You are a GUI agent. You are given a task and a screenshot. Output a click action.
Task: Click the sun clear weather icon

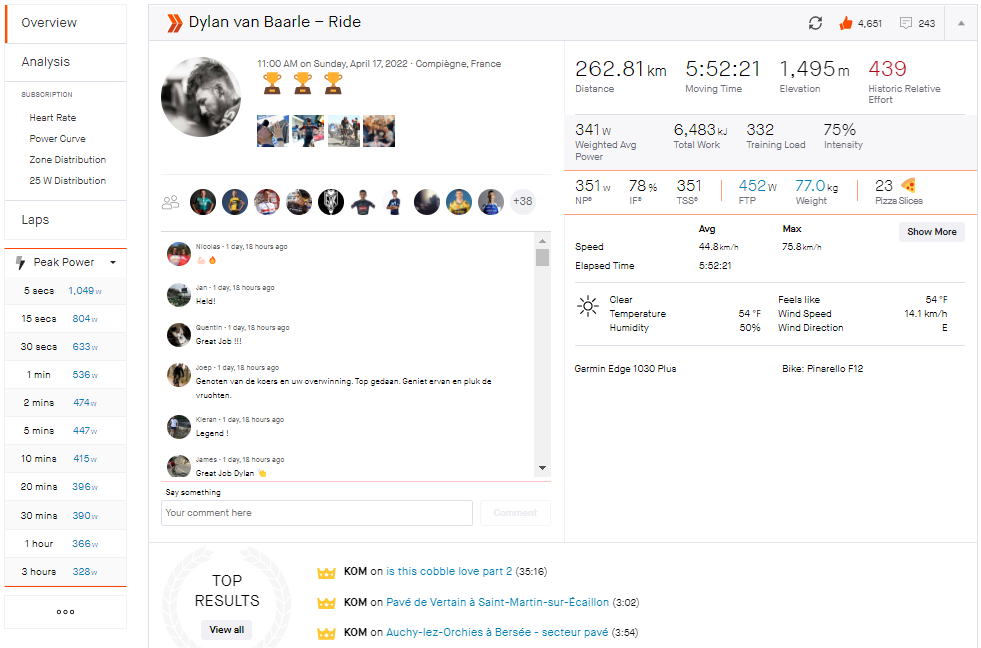(x=588, y=306)
